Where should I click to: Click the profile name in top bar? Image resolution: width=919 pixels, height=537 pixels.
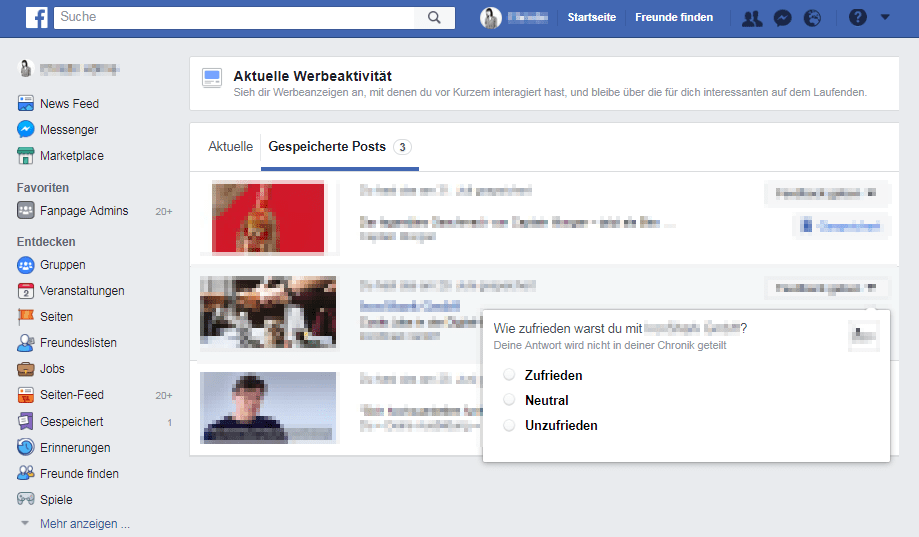[527, 18]
